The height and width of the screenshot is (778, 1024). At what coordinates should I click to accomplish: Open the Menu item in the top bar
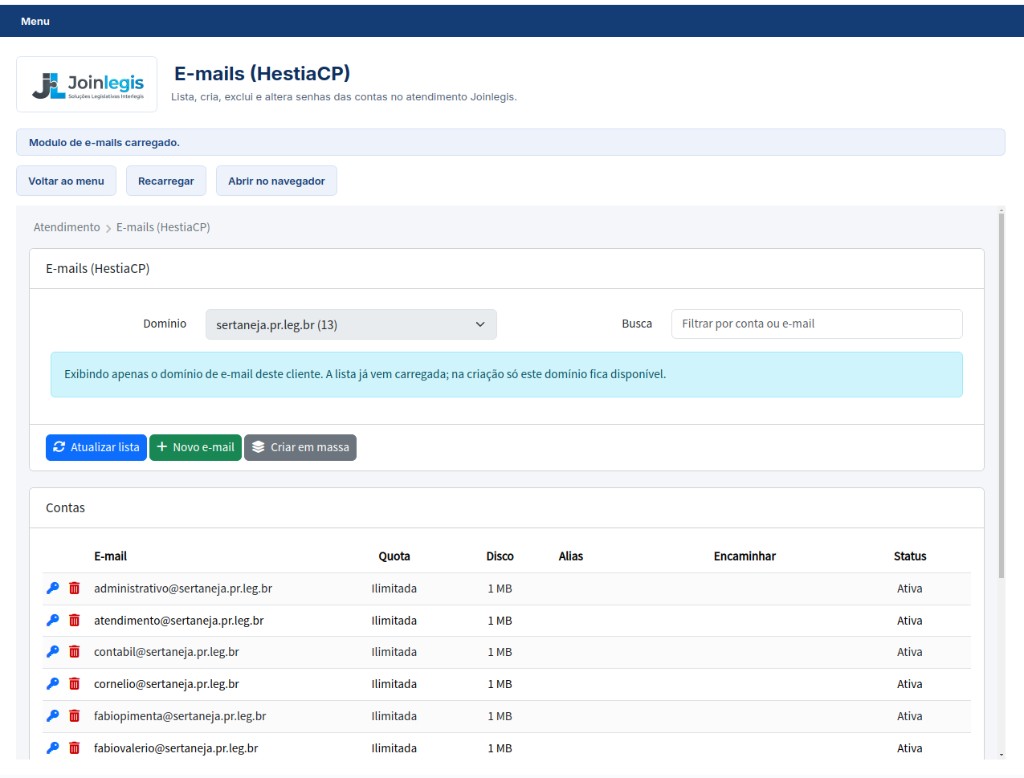pos(35,22)
